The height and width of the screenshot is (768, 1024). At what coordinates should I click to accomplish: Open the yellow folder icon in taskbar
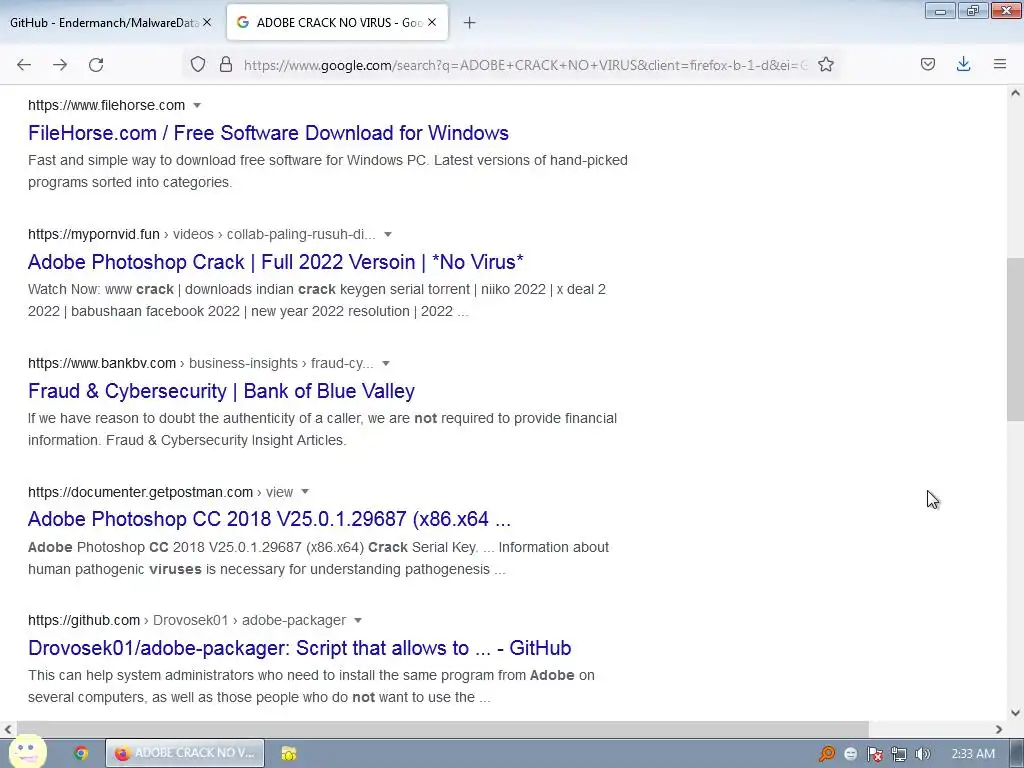pos(289,754)
